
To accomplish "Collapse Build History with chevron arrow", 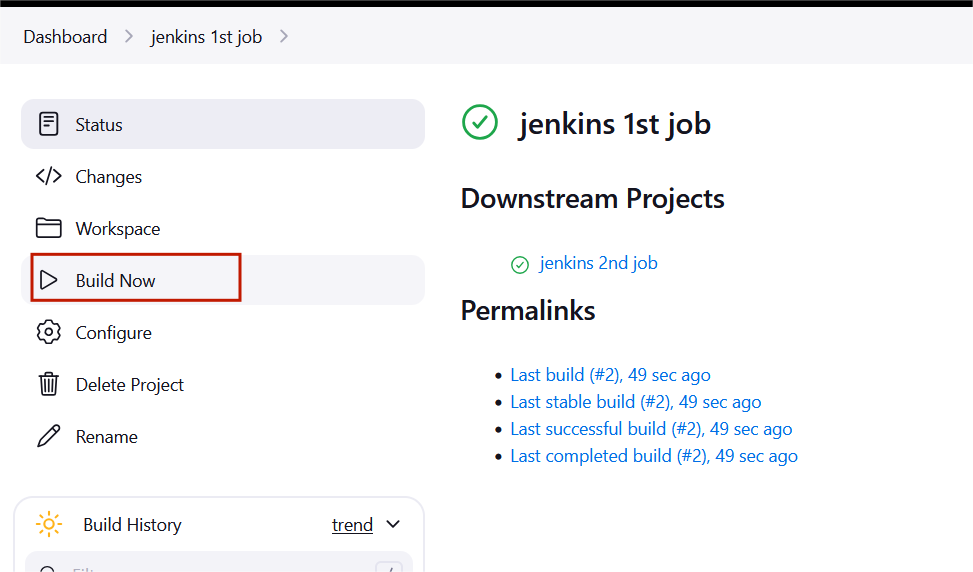I will pos(393,524).
